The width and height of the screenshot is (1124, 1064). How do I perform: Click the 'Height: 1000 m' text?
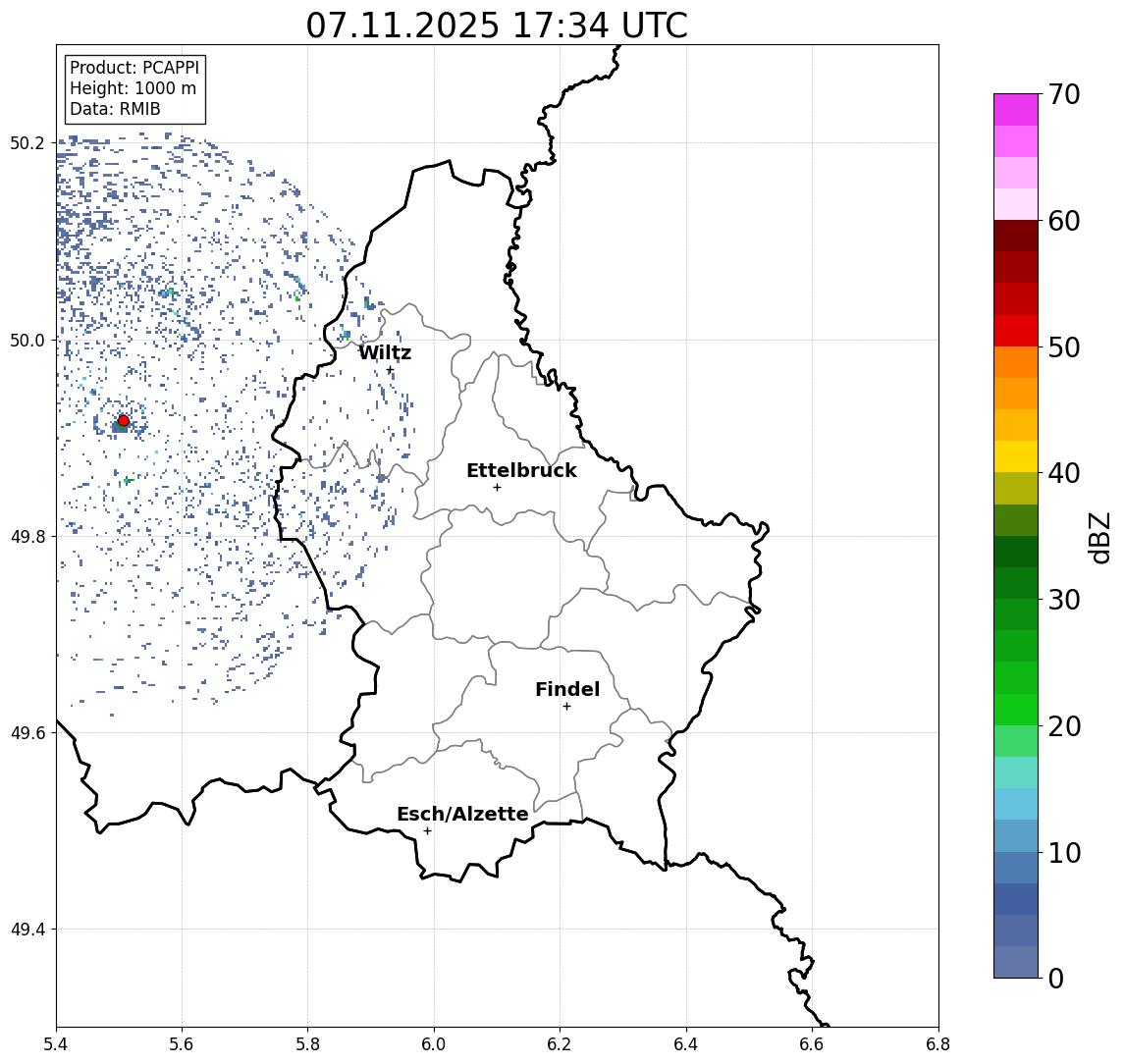(x=133, y=89)
